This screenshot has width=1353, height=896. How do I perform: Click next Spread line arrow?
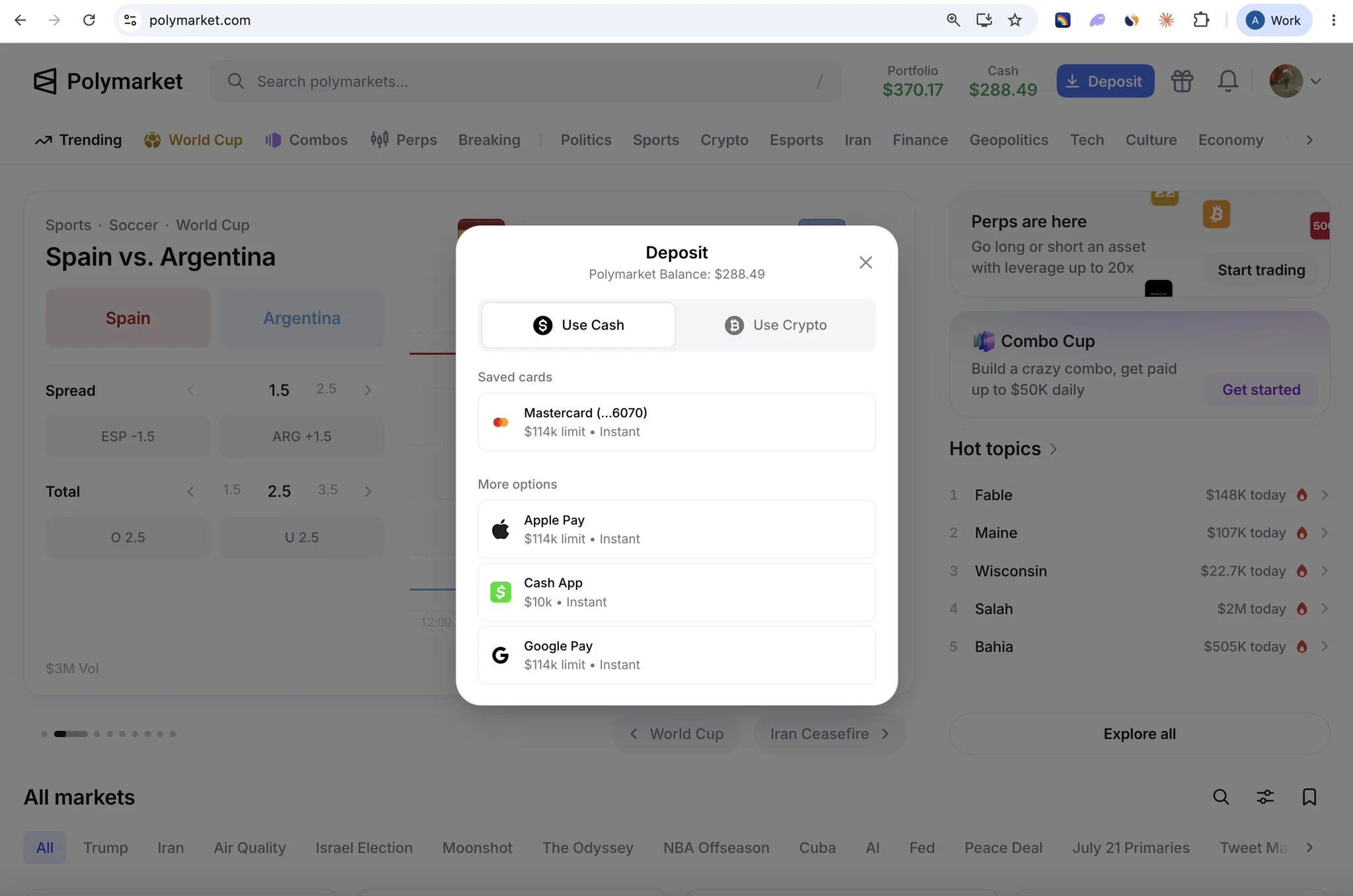368,390
